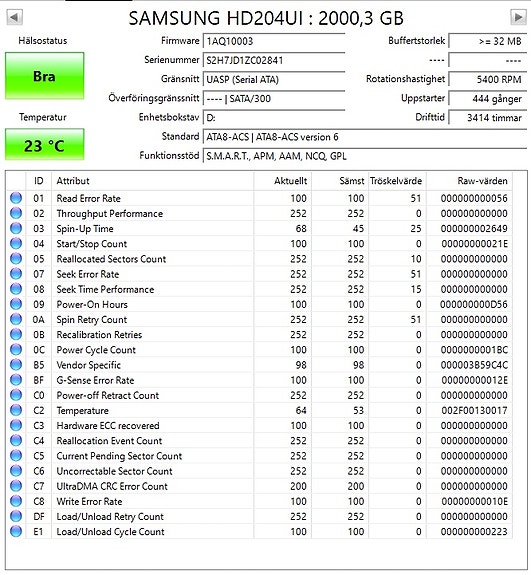Select the Spin-Up Time attribute name
Image resolution: width=531 pixels, height=575 pixels.
point(85,229)
